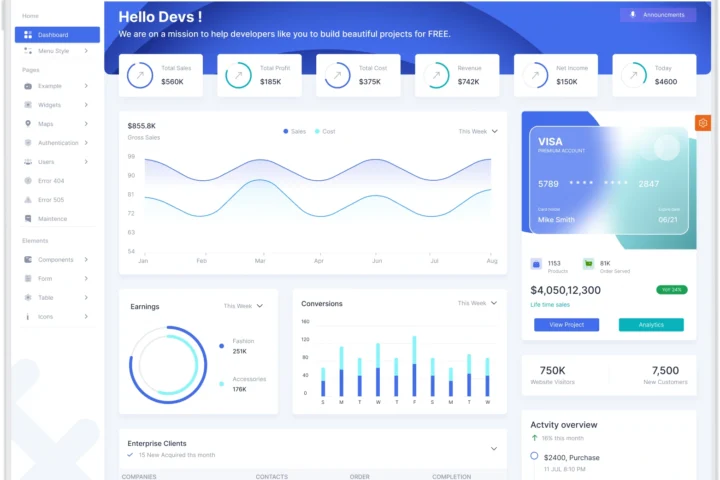Click the Analytics button
Viewport: 720px width, 480px height.
pos(651,325)
